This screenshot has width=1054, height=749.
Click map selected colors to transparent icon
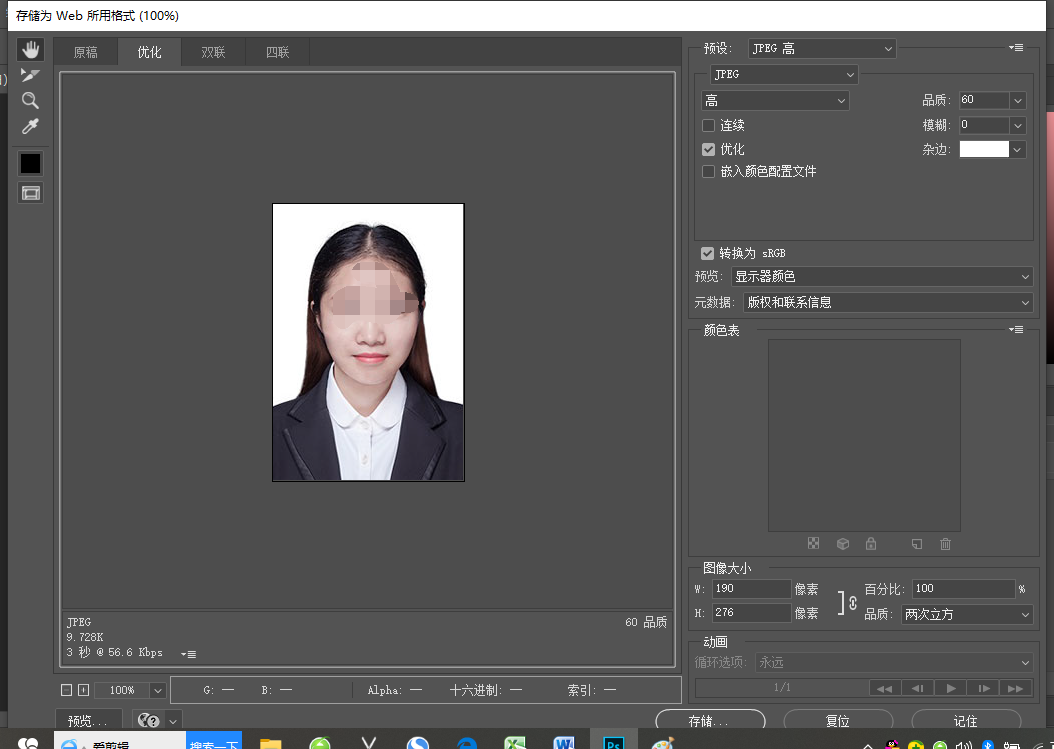pos(813,543)
